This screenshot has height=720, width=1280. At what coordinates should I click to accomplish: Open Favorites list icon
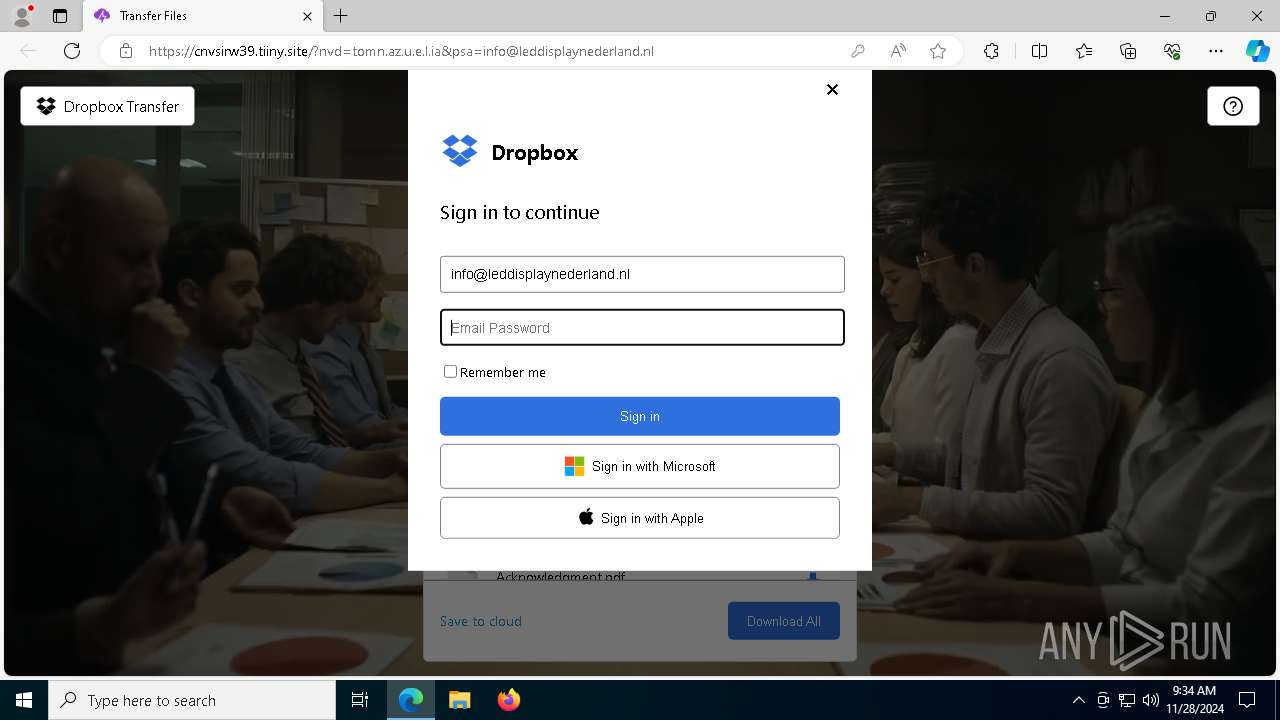1084,51
